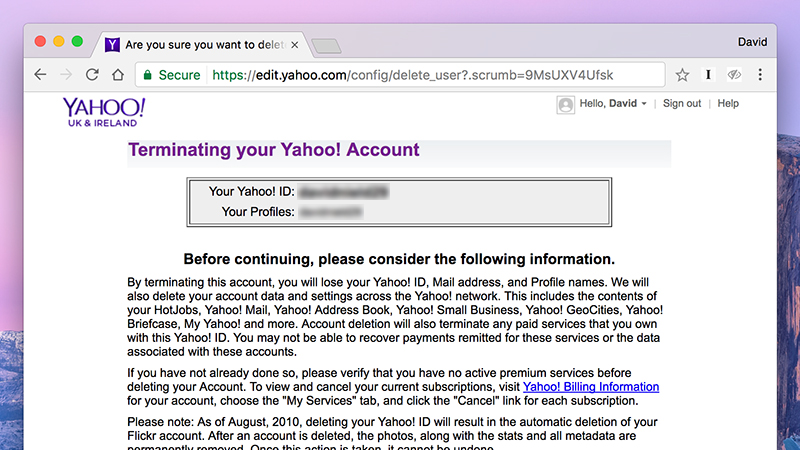The width and height of the screenshot is (800, 450).
Task: Open the home page via house icon
Action: (x=118, y=75)
